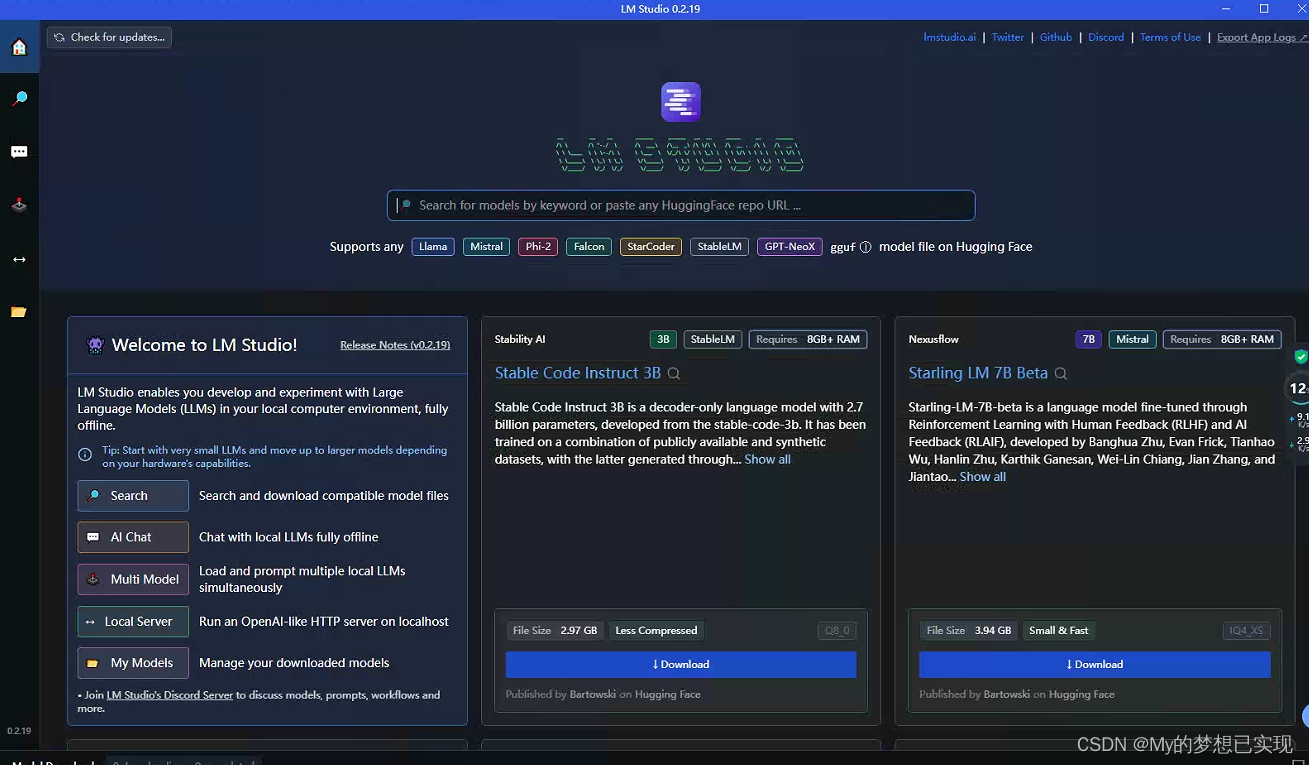Focus the model search input field
The height and width of the screenshot is (765, 1309).
[681, 205]
